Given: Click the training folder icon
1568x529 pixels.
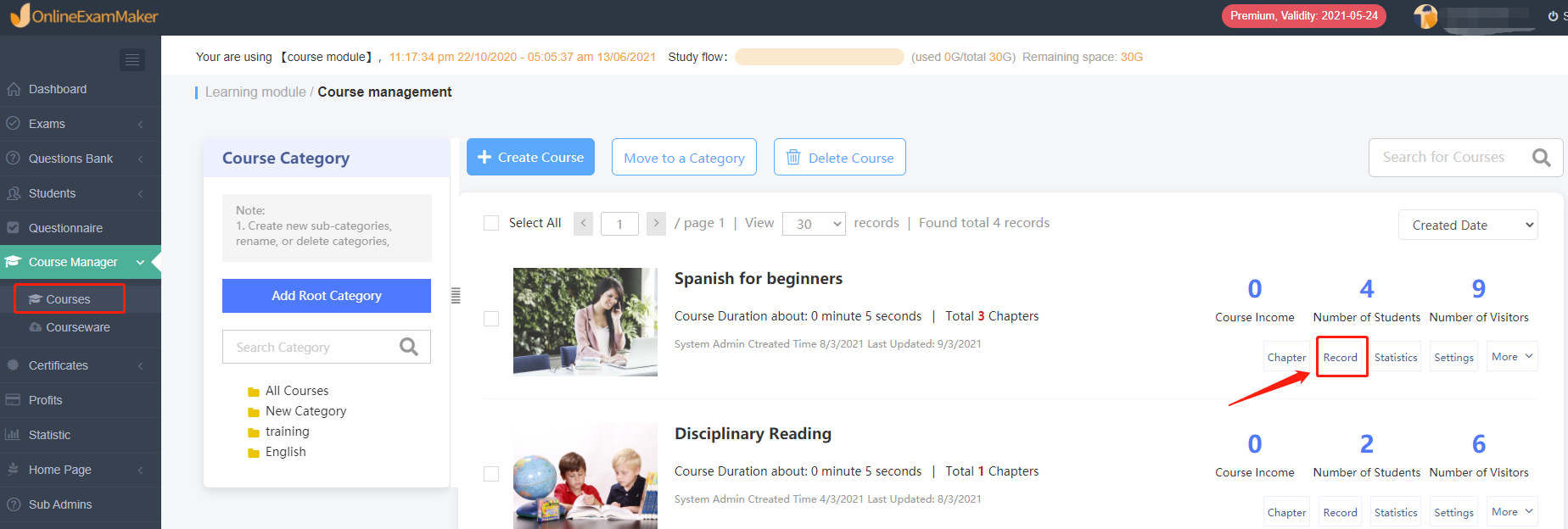Looking at the screenshot, I should pyautogui.click(x=254, y=432).
